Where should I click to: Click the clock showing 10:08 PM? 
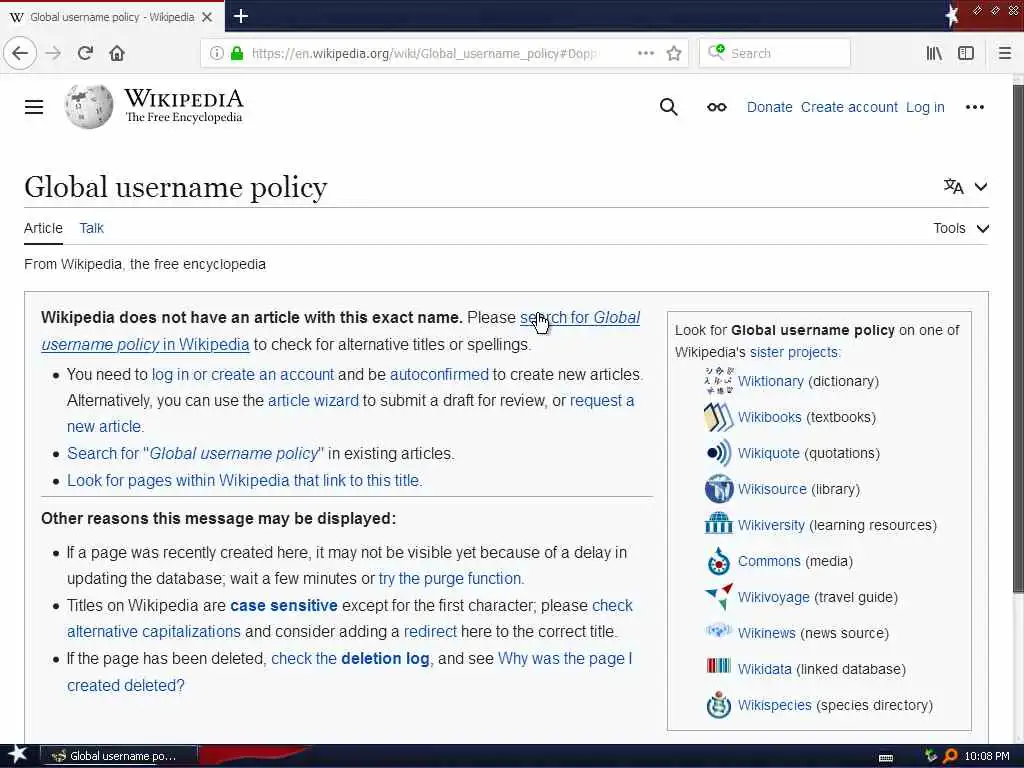tap(987, 756)
